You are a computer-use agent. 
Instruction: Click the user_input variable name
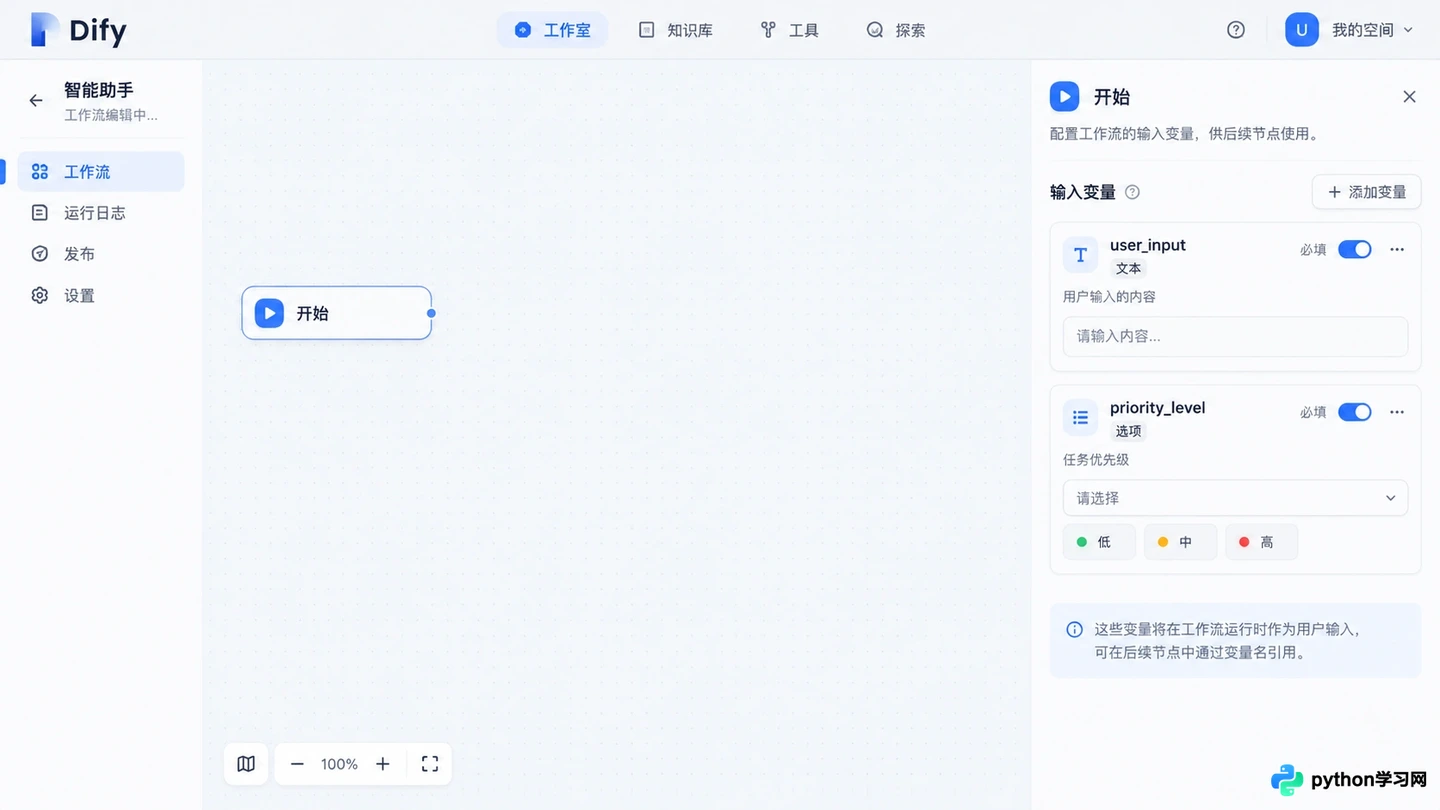1148,245
